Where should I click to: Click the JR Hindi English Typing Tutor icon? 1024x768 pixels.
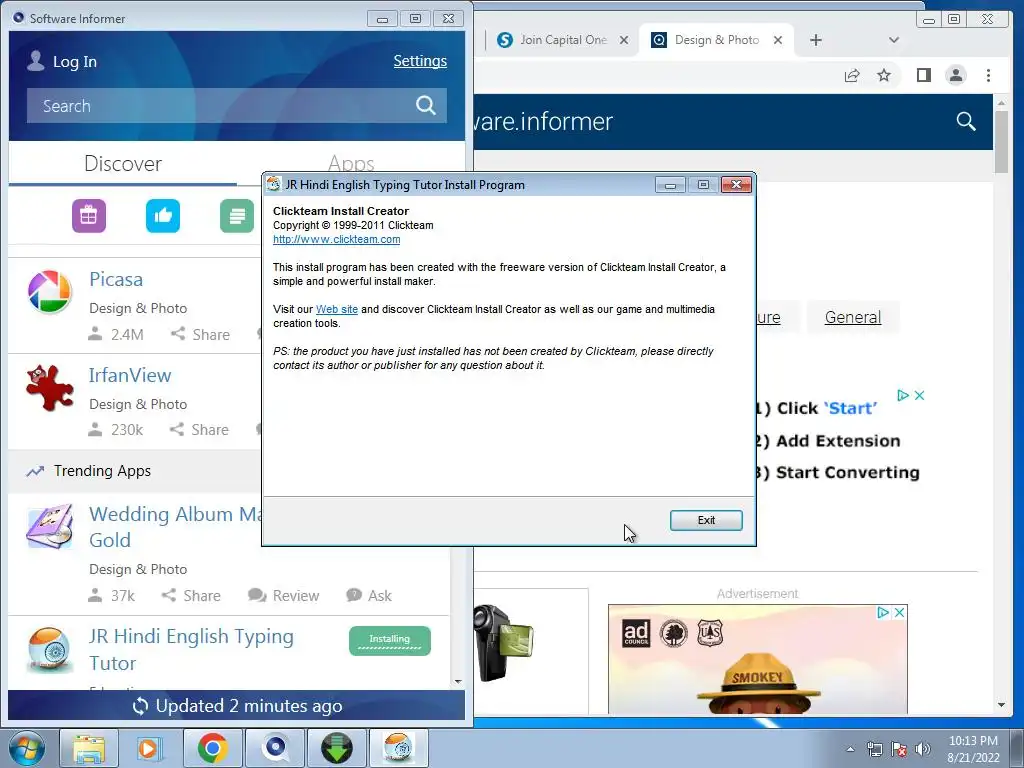[x=50, y=649]
